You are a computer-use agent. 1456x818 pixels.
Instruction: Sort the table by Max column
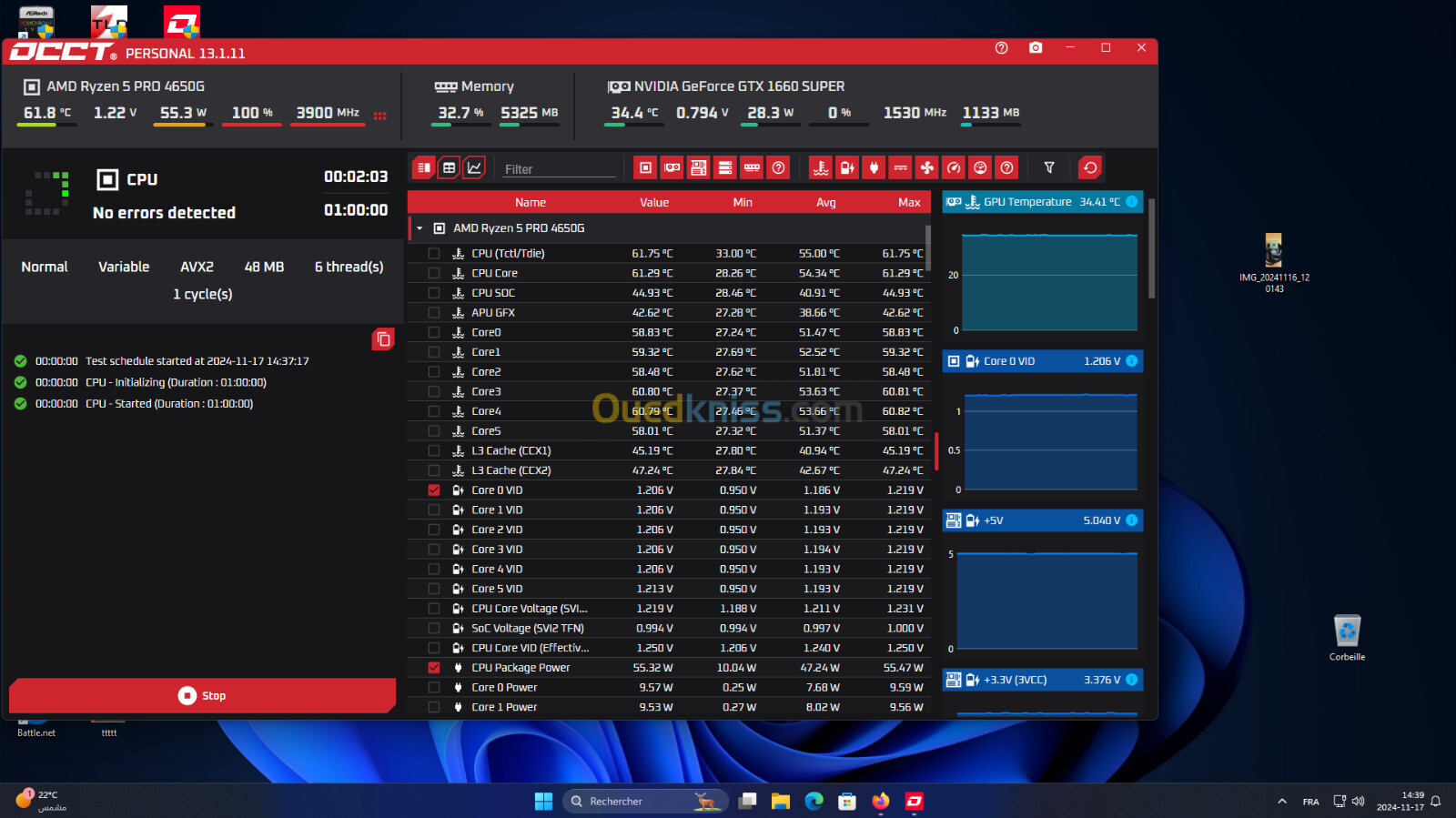click(x=909, y=202)
